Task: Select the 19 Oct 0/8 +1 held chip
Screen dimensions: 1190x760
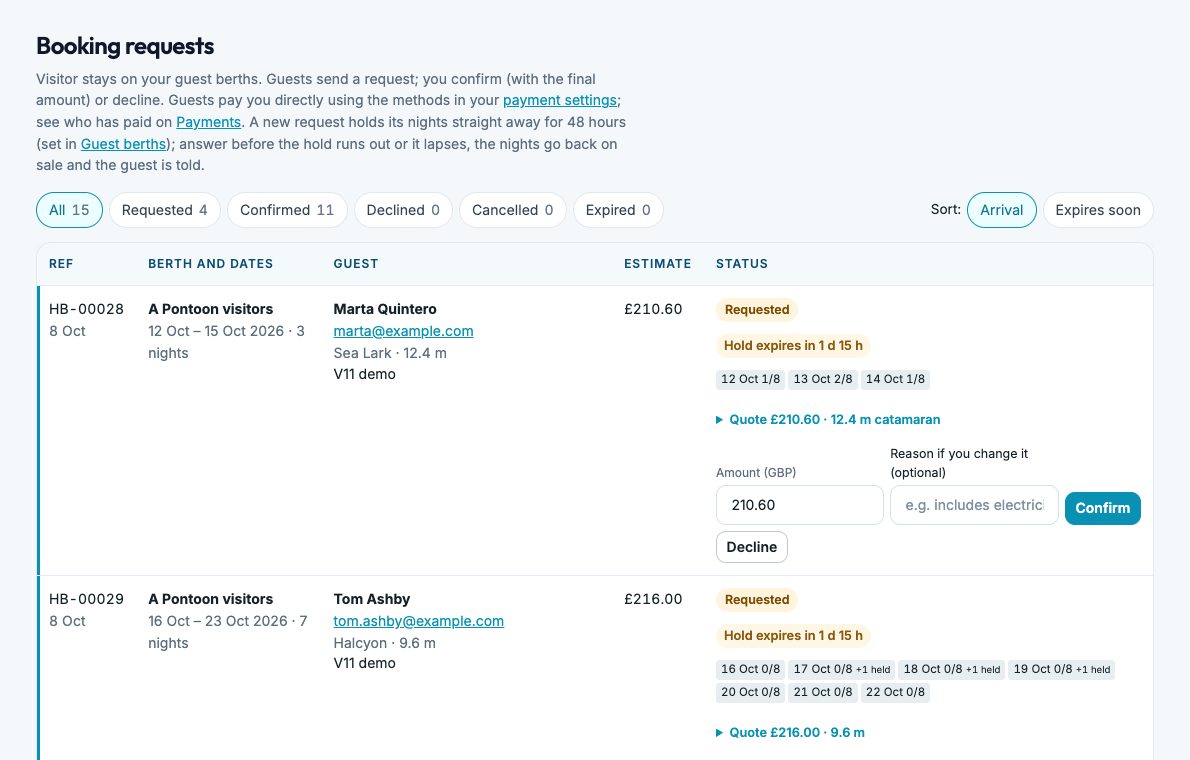Action: [1062, 669]
